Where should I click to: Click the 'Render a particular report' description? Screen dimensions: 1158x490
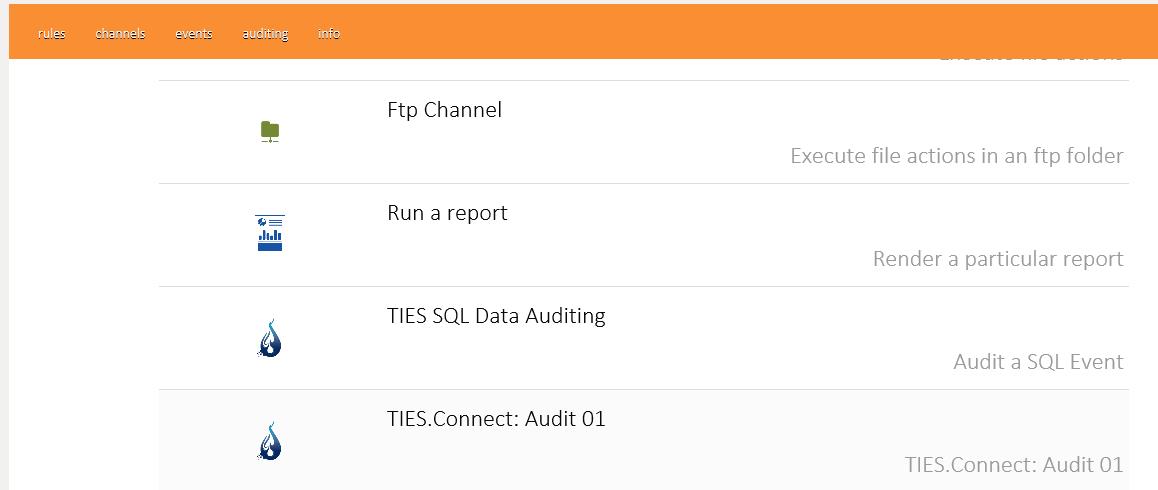point(998,259)
